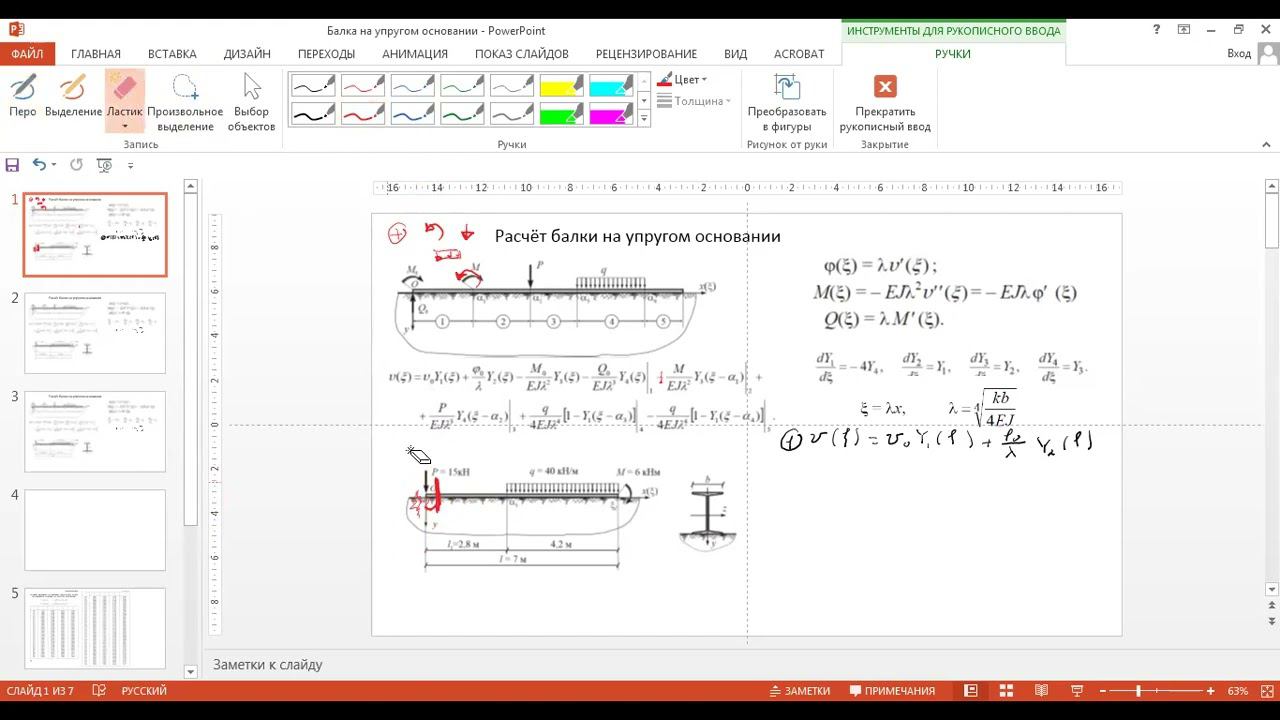Open PowerPoint Help question mark
The image size is (1280, 720).
pyautogui.click(x=1157, y=30)
